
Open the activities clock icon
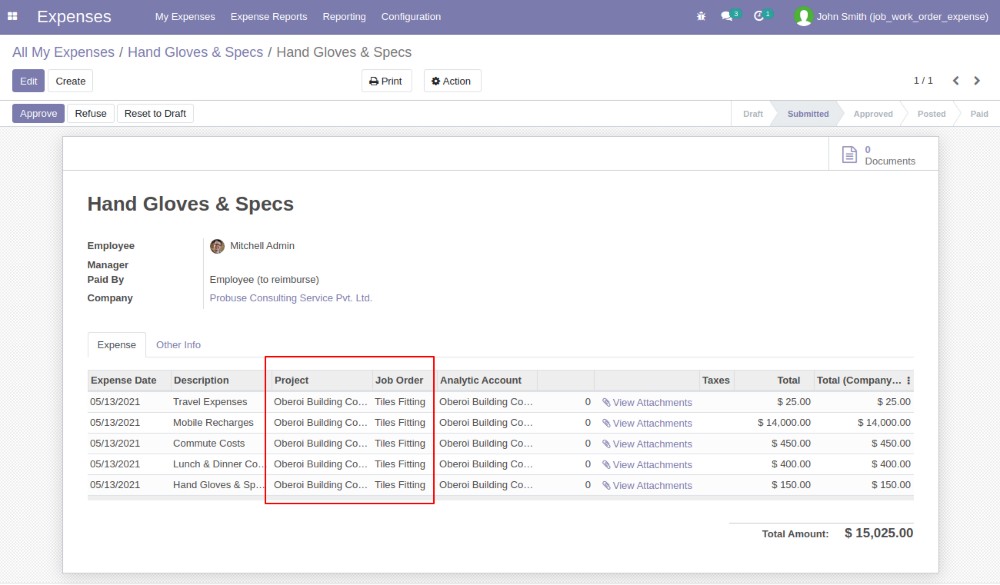[759, 17]
